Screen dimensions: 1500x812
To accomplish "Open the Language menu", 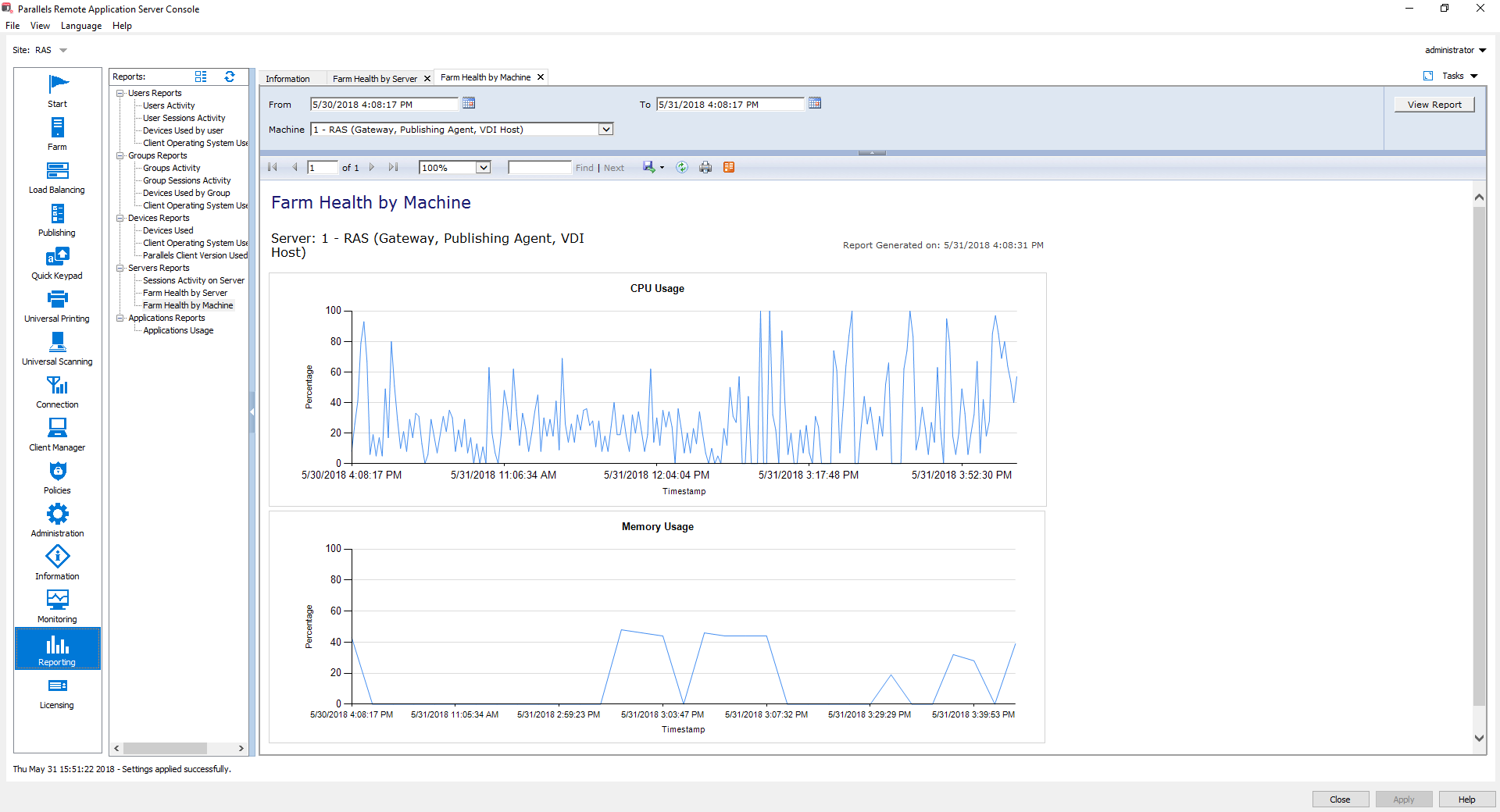I will click(81, 26).
